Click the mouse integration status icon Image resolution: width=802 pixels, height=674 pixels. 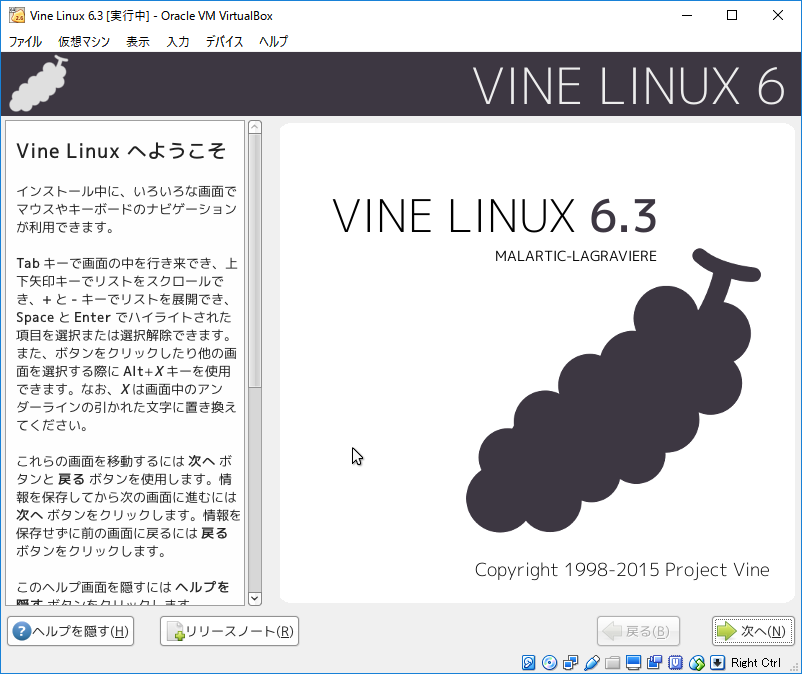pyautogui.click(x=697, y=663)
